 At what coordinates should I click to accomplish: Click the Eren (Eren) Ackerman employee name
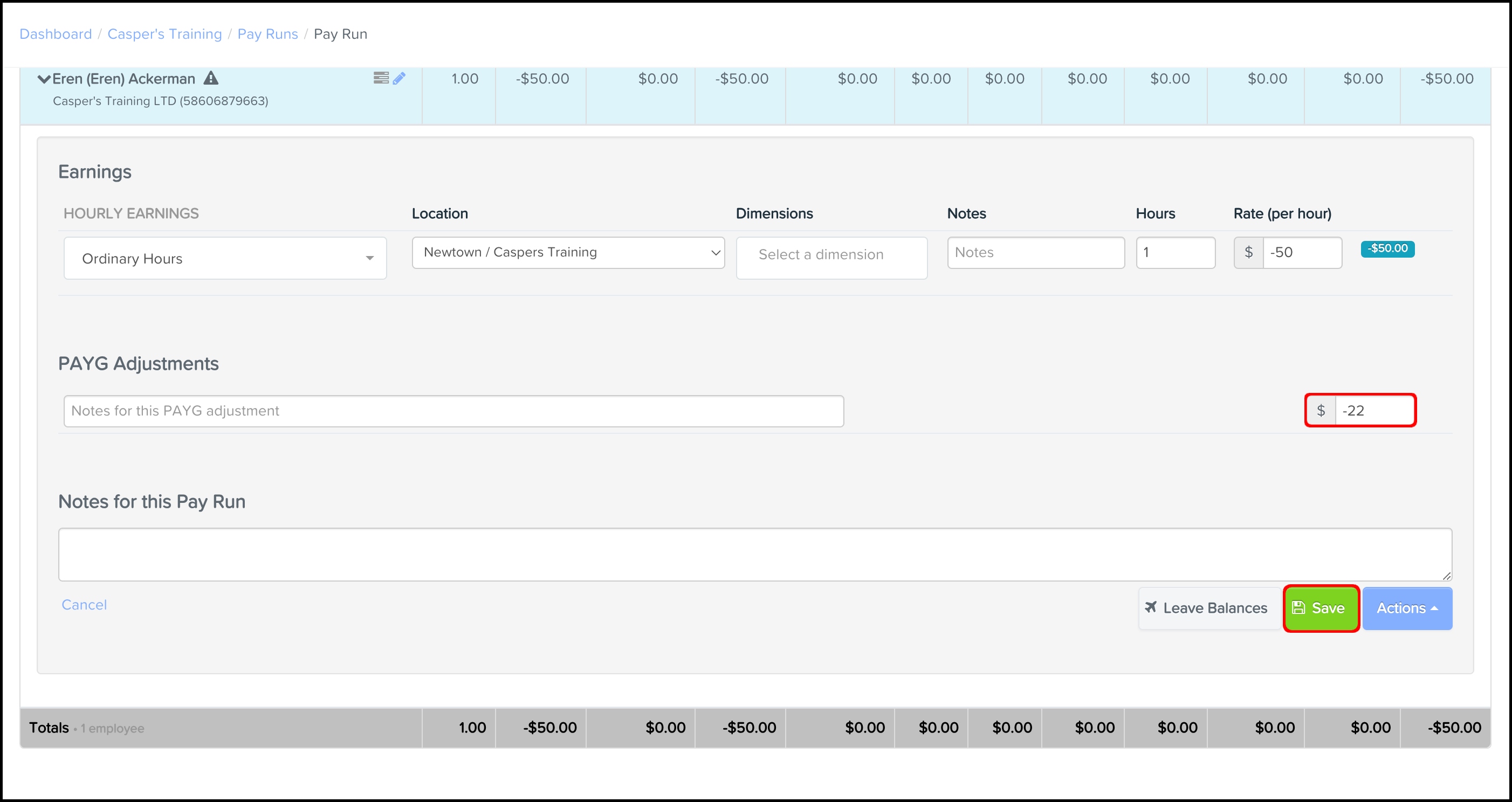click(x=124, y=79)
